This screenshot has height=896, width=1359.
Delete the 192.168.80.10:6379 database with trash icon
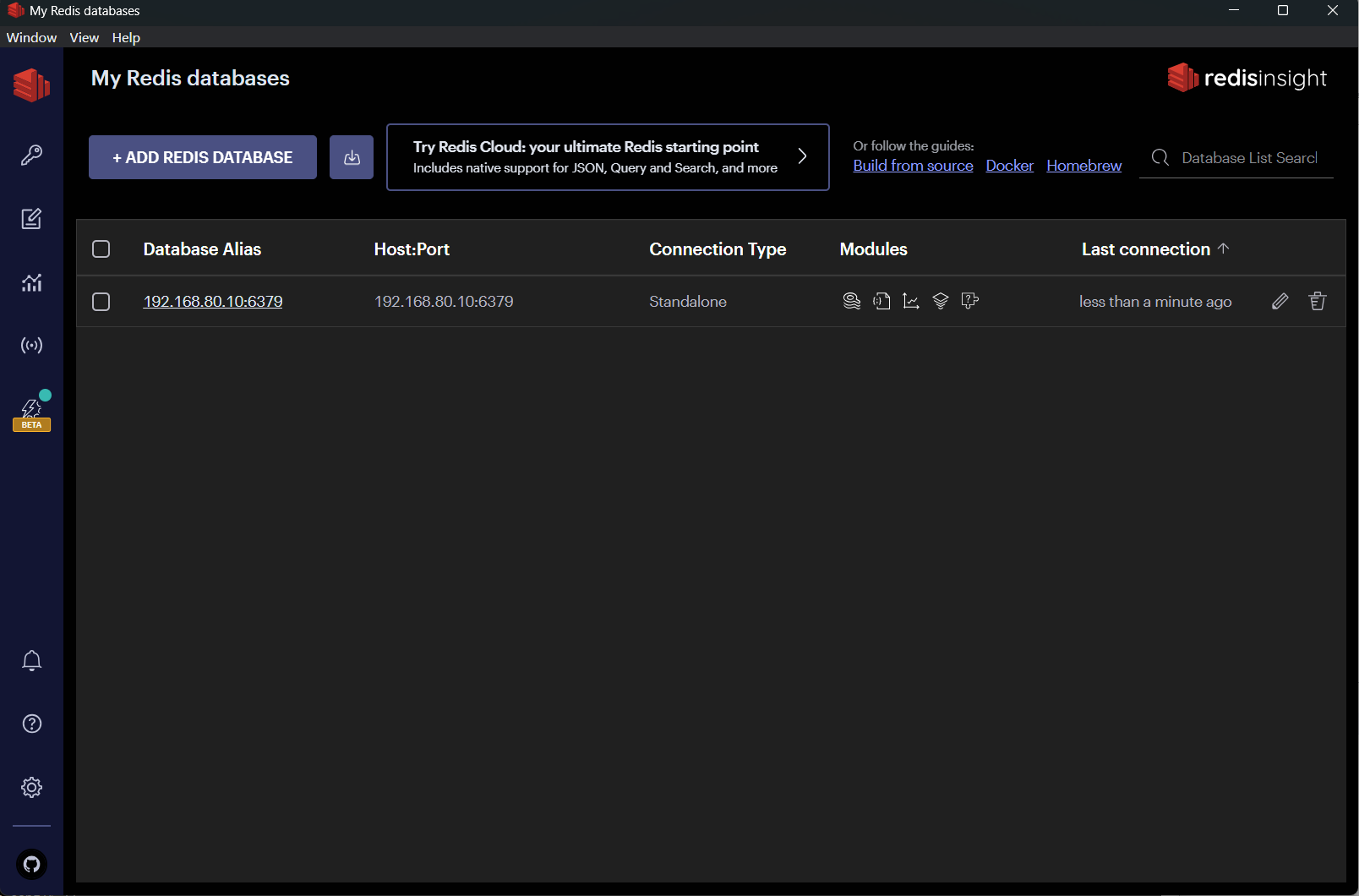[x=1318, y=301]
